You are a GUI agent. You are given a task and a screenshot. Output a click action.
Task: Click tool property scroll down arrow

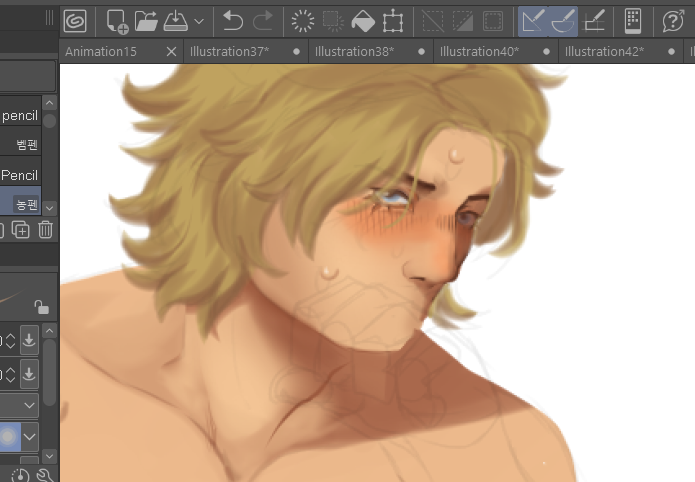pyautogui.click(x=50, y=456)
